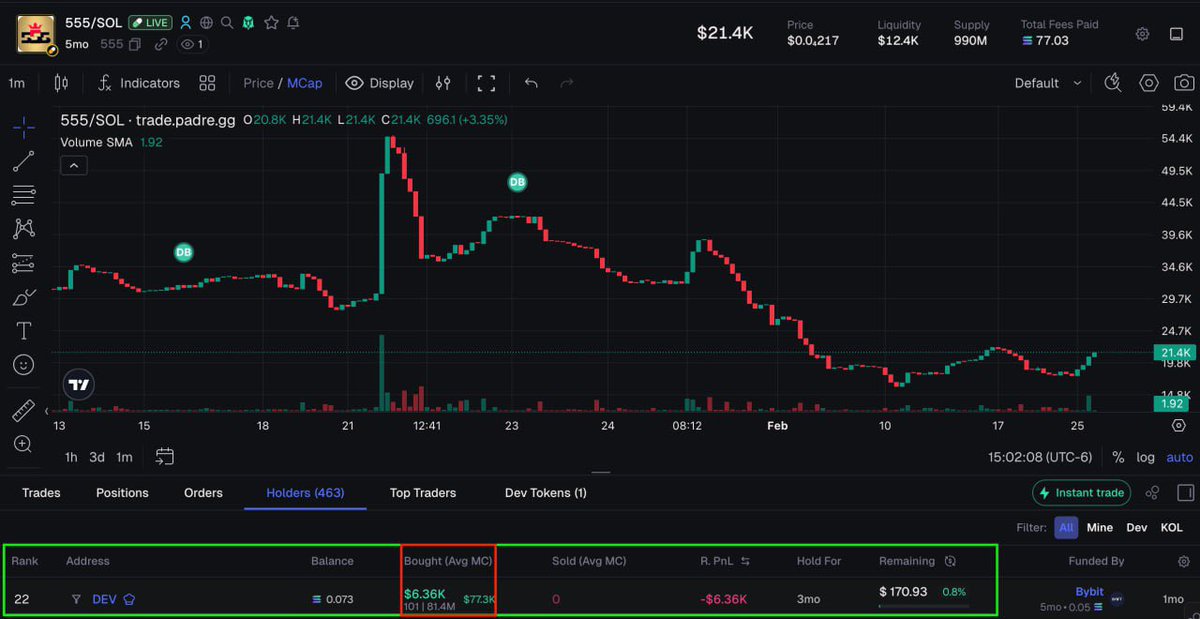Collapse the Volume SMA legend arrow

(73, 164)
